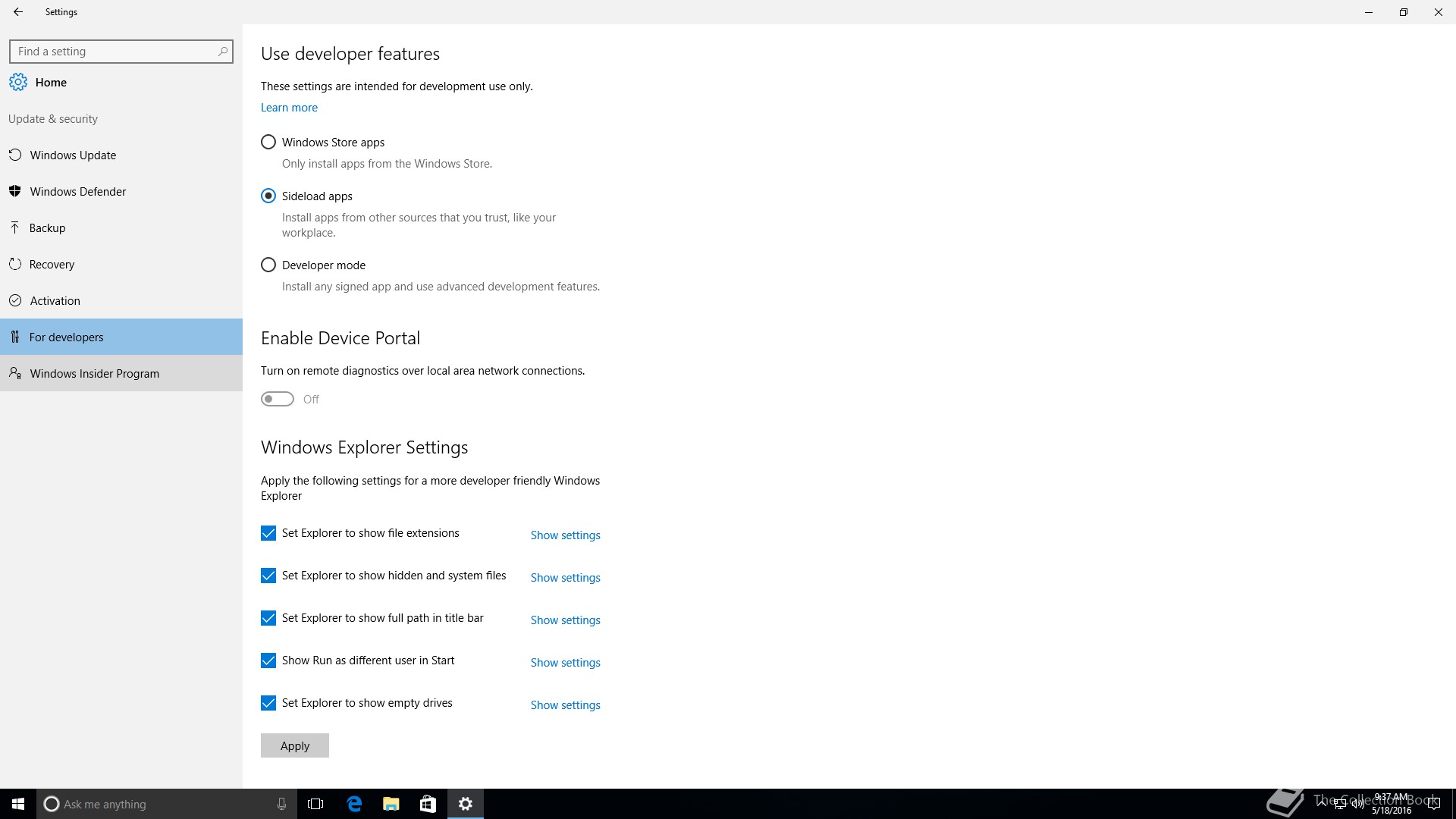Click the Activation checkmark circle icon
This screenshot has width=1456, height=819.
point(15,300)
